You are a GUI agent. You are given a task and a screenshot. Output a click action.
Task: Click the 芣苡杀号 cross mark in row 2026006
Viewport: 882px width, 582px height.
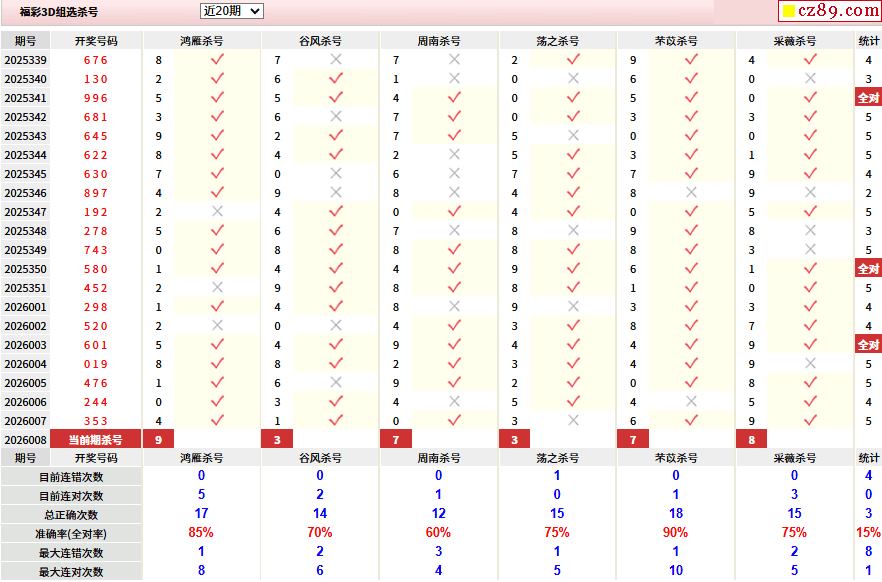[x=691, y=402]
